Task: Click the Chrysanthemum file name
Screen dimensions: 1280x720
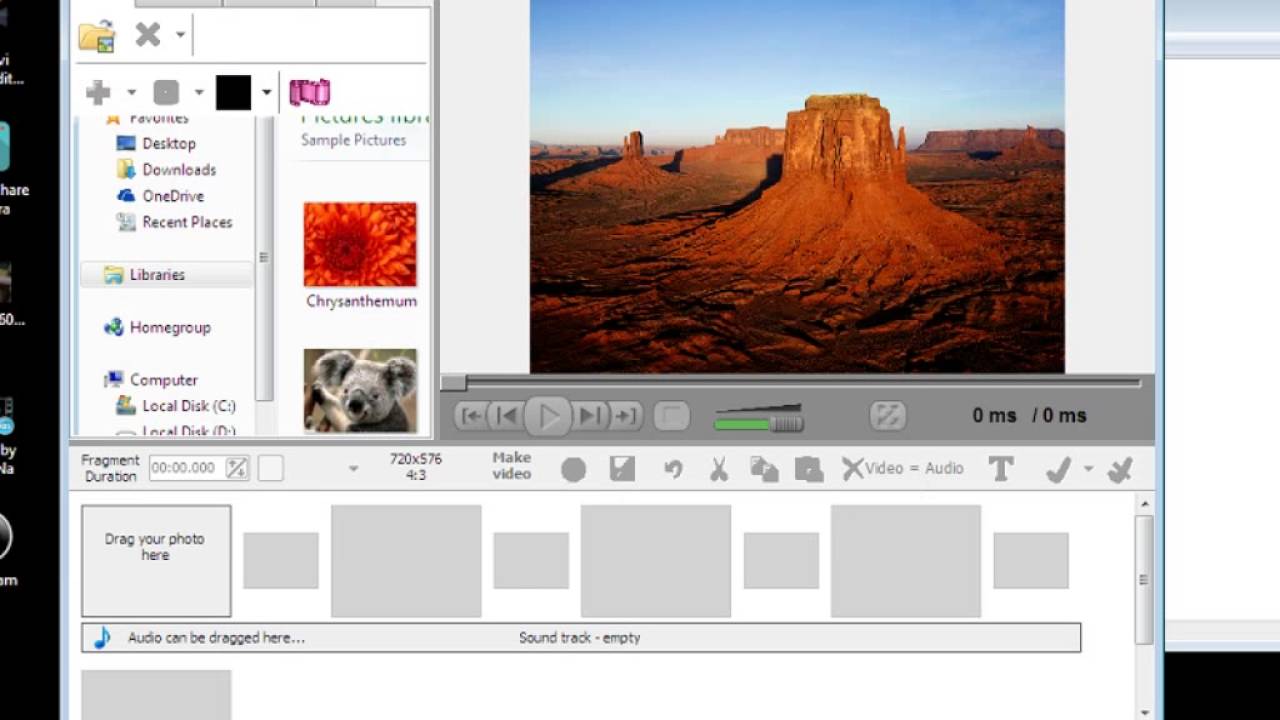Action: point(362,301)
